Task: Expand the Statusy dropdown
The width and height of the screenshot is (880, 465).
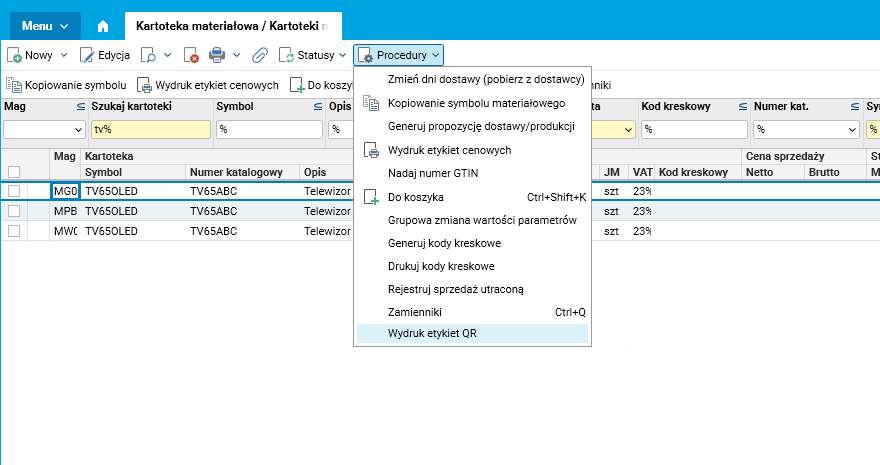Action: pos(313,55)
